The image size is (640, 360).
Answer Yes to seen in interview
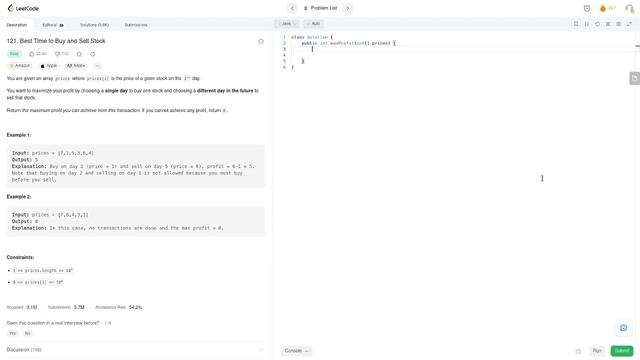13,333
